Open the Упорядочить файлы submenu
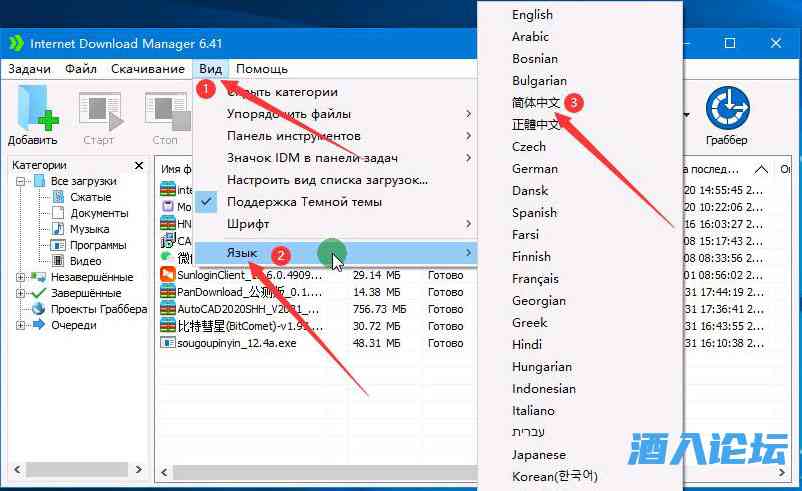Image resolution: width=802 pixels, height=491 pixels. click(335, 114)
